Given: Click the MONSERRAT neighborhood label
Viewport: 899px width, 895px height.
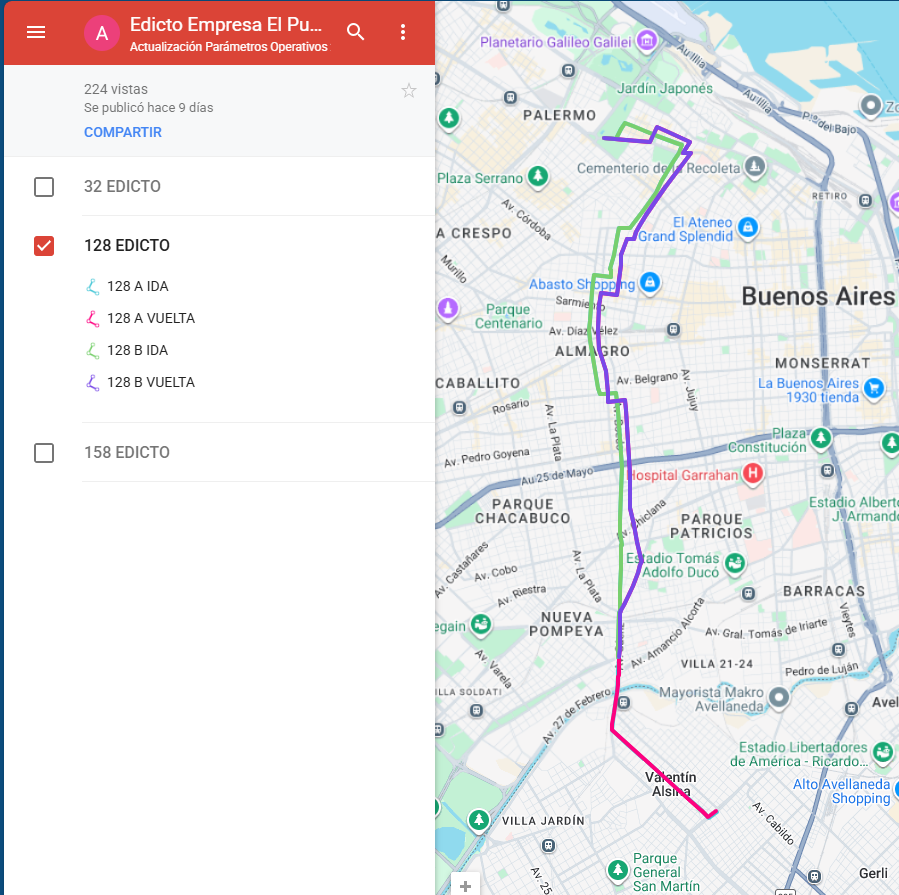Looking at the screenshot, I should [822, 363].
